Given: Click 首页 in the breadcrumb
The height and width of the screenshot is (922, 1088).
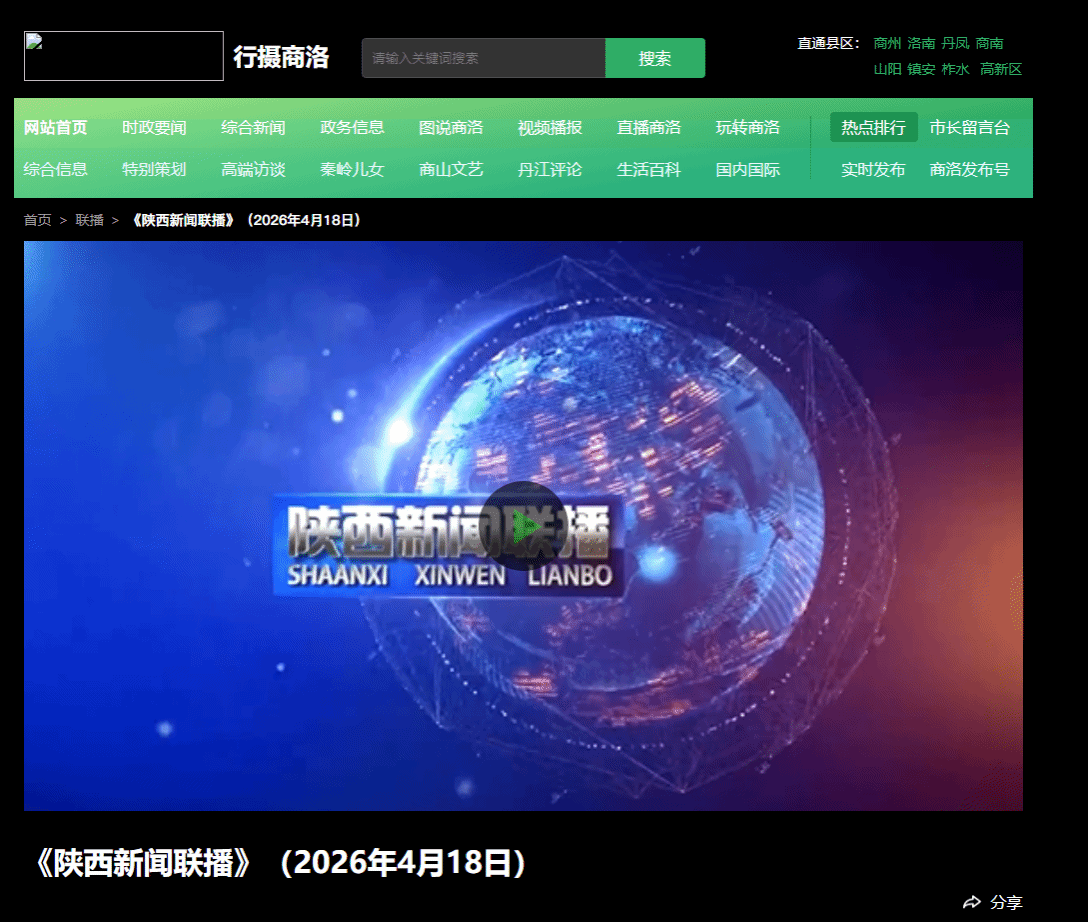Looking at the screenshot, I should [x=38, y=220].
